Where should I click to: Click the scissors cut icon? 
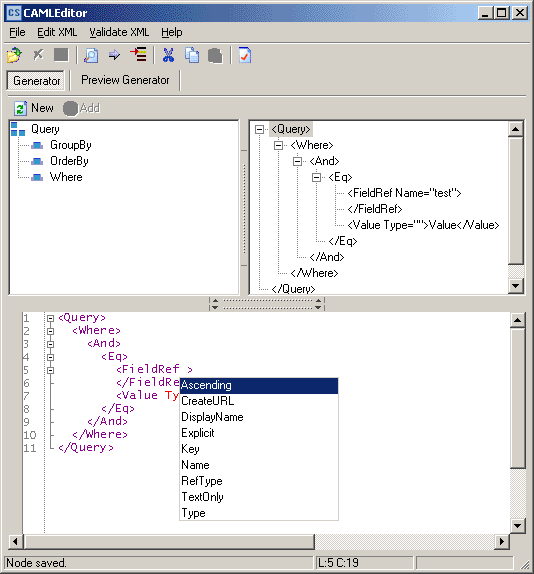pos(168,55)
